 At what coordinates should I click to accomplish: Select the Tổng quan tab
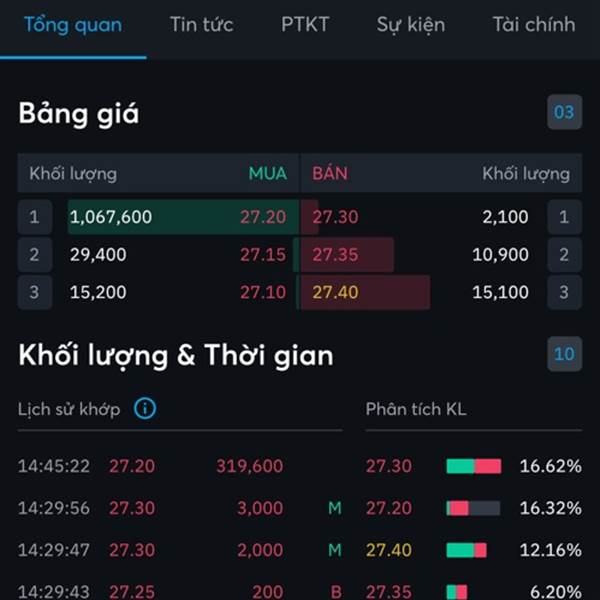73,25
